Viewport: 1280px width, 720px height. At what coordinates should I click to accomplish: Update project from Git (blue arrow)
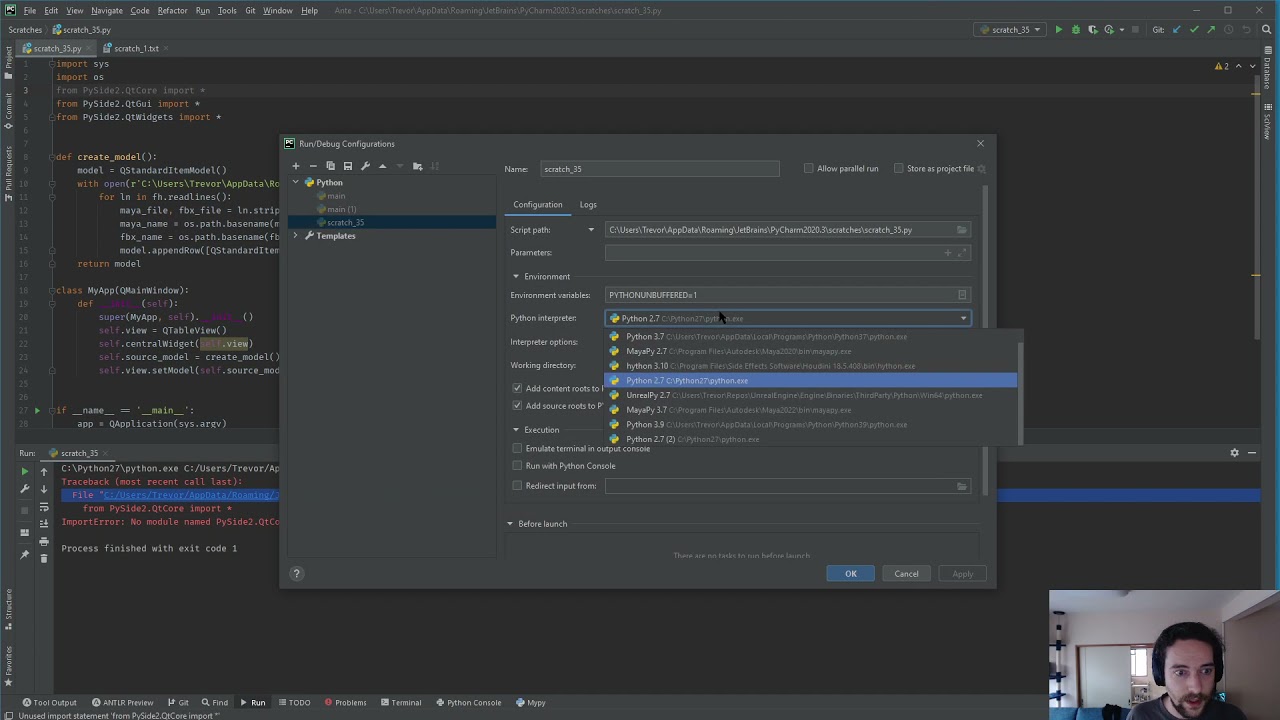click(x=1178, y=29)
